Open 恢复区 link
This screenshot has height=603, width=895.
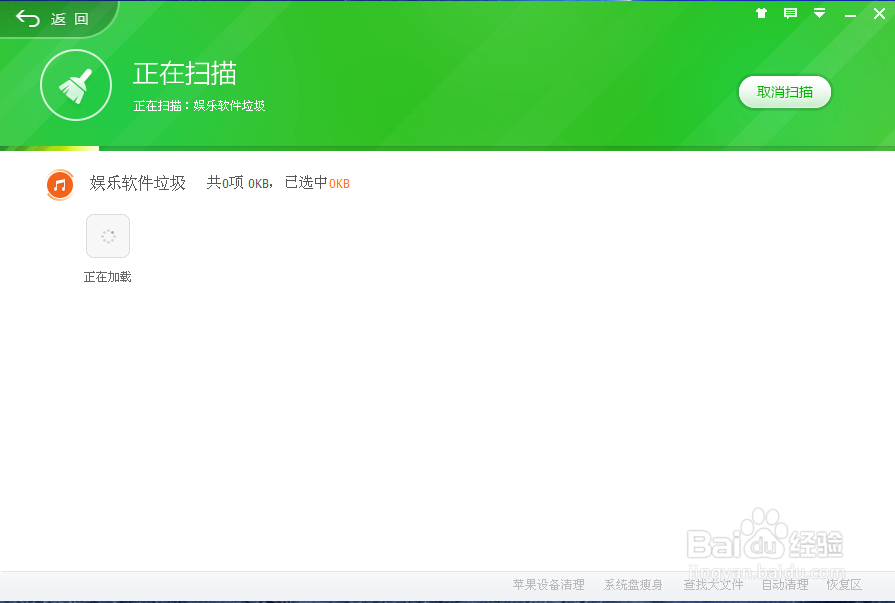tap(844, 585)
